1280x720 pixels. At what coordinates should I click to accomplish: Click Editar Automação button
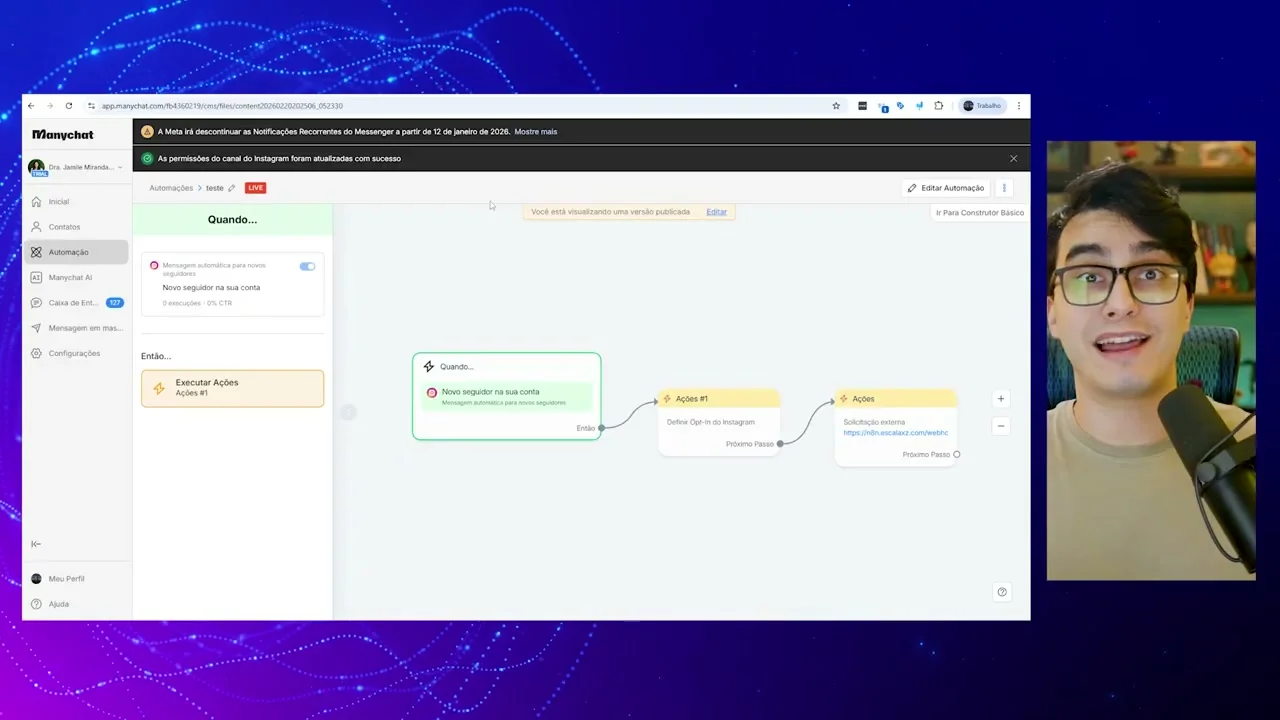945,188
